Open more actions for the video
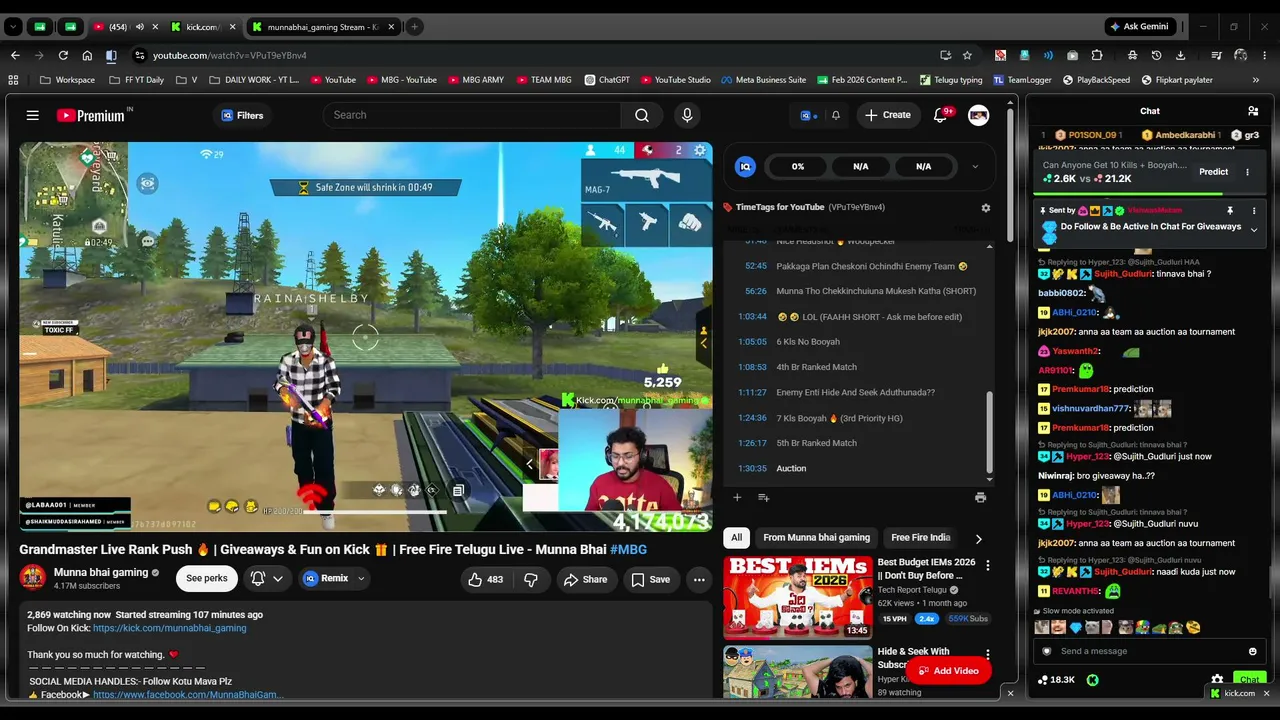 click(x=699, y=579)
